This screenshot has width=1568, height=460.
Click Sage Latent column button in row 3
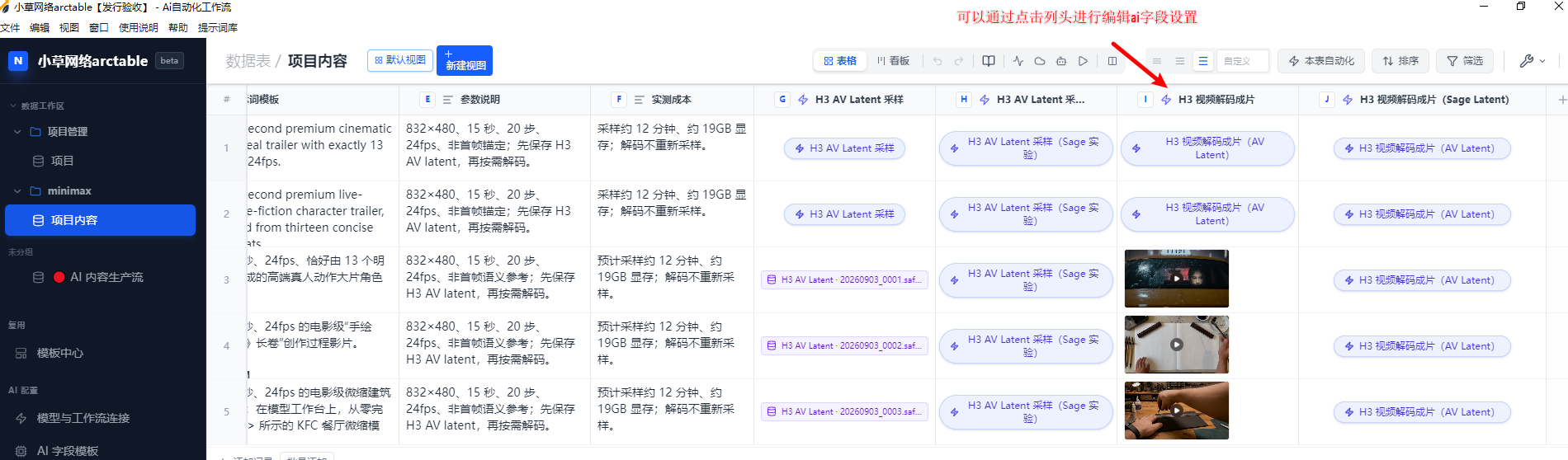(x=1422, y=280)
